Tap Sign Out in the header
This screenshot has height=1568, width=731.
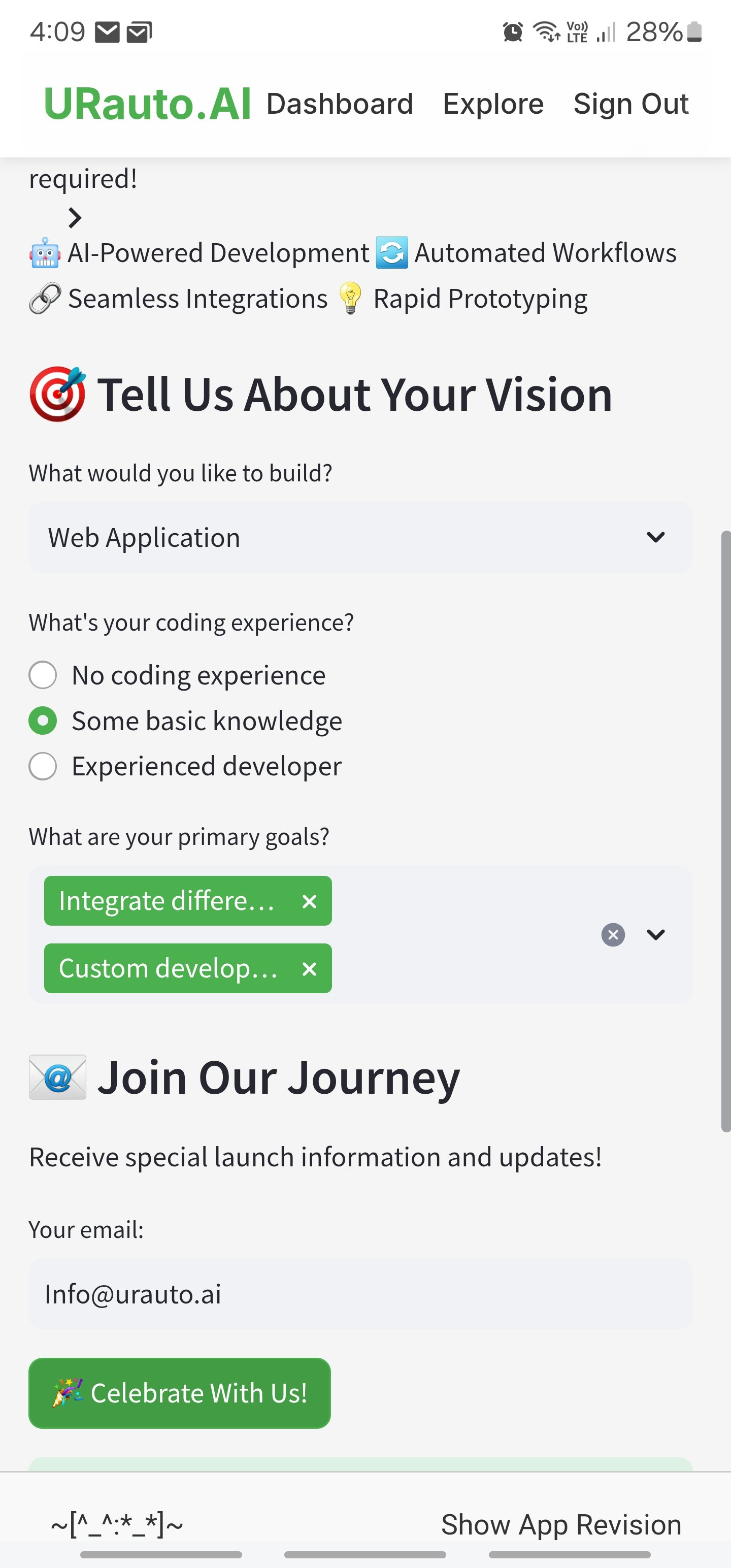point(630,104)
